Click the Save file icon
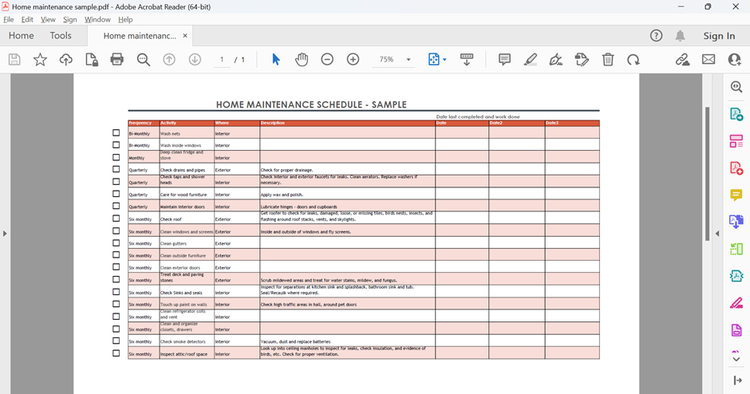 coord(14,59)
